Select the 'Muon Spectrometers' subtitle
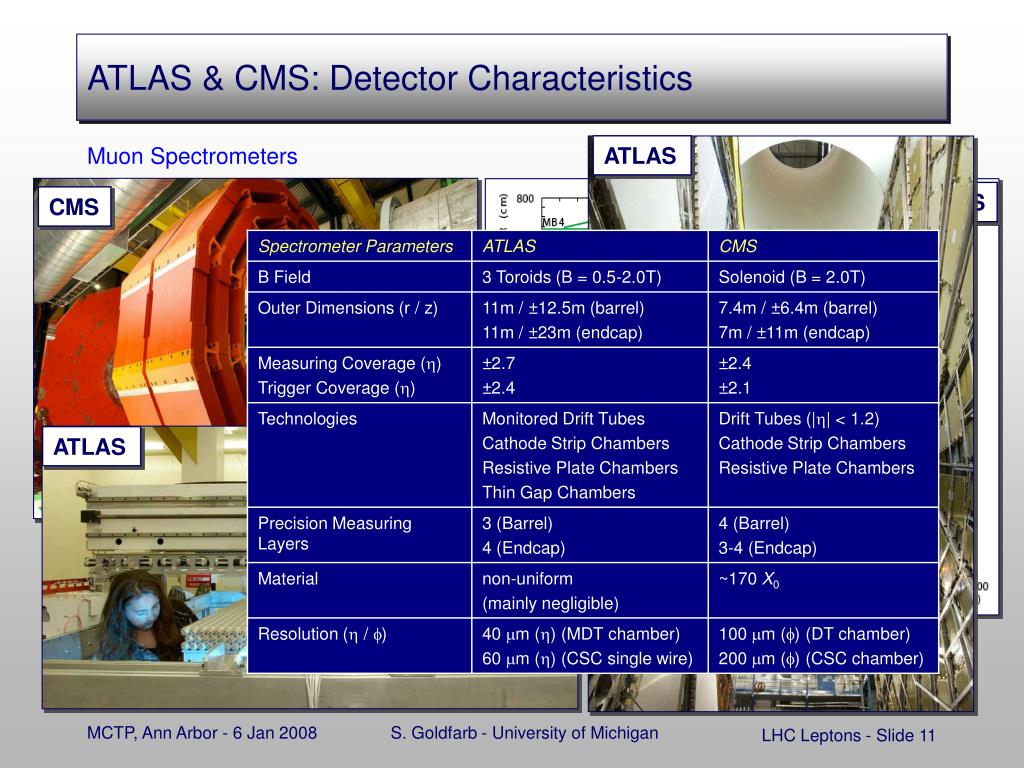 click(x=192, y=157)
